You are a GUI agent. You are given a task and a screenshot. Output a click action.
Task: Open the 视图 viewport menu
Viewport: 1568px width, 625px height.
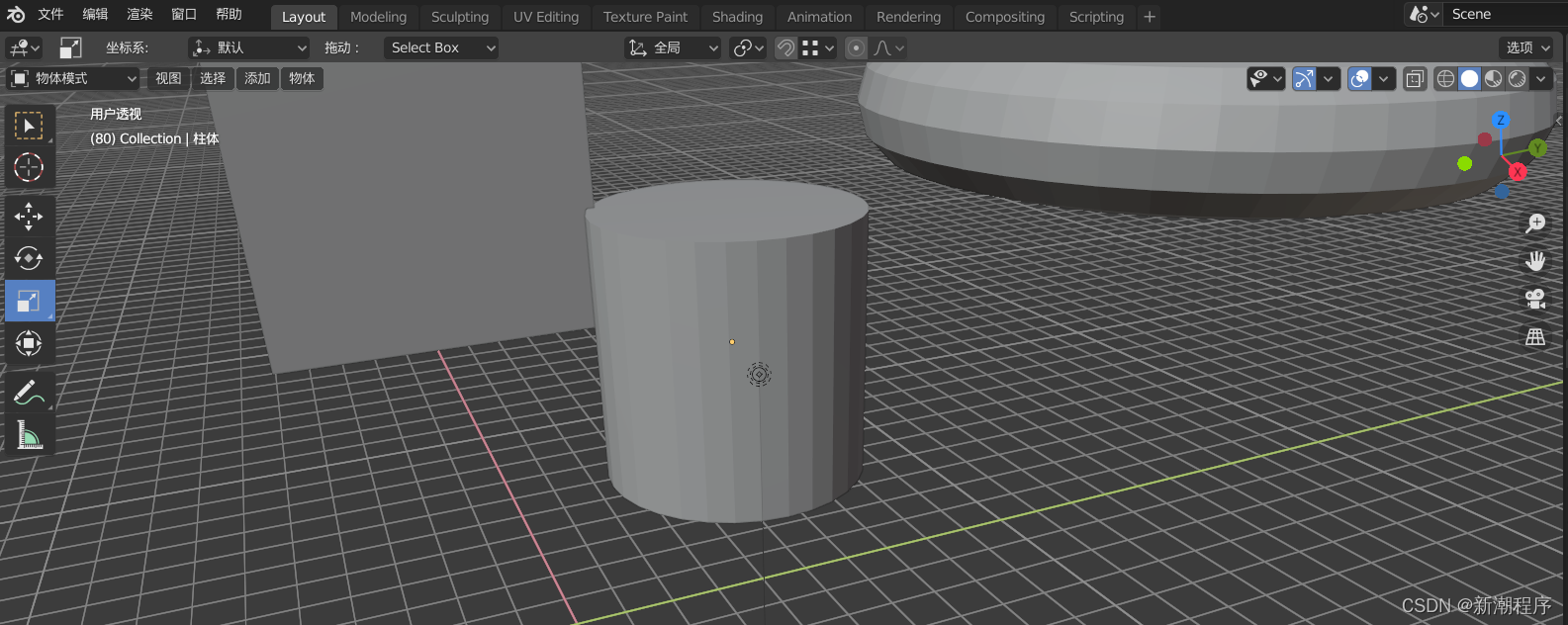click(168, 78)
